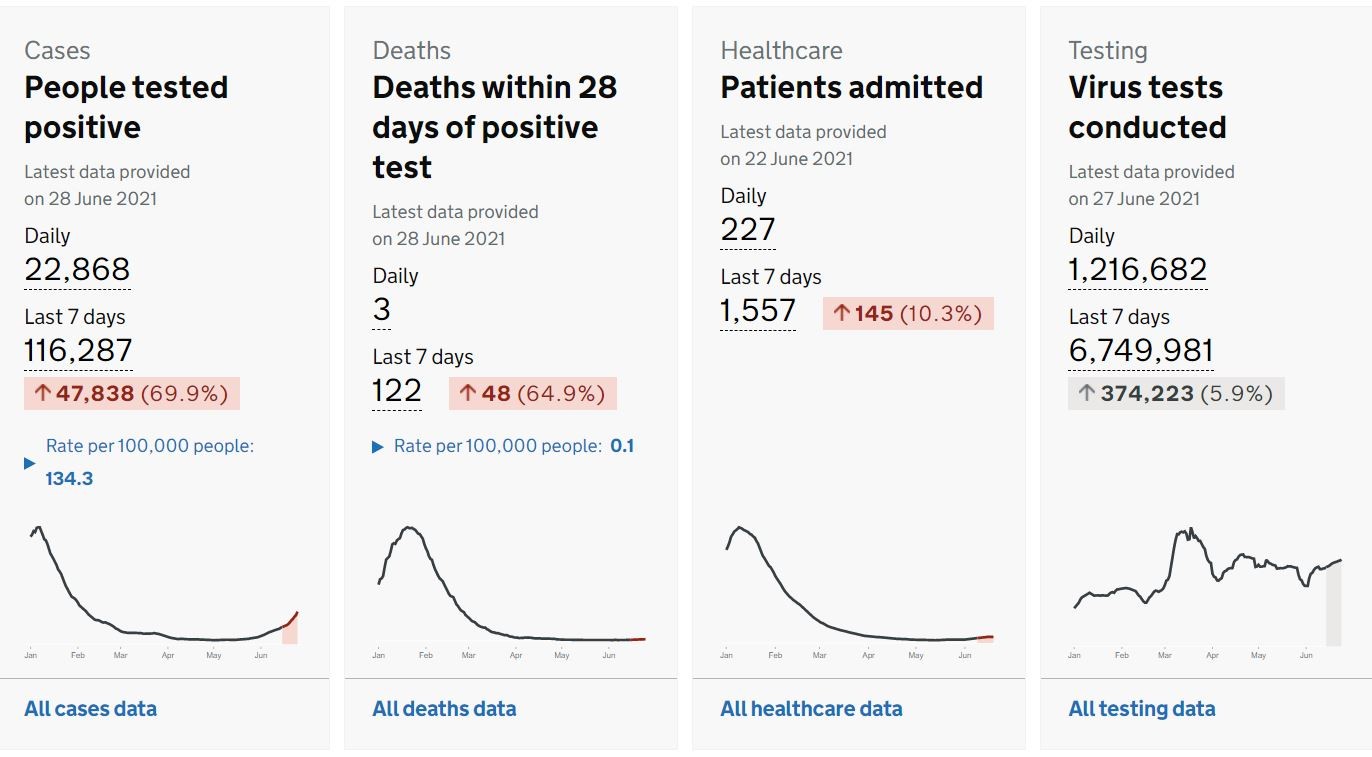Open All testing data link

coord(1142,709)
